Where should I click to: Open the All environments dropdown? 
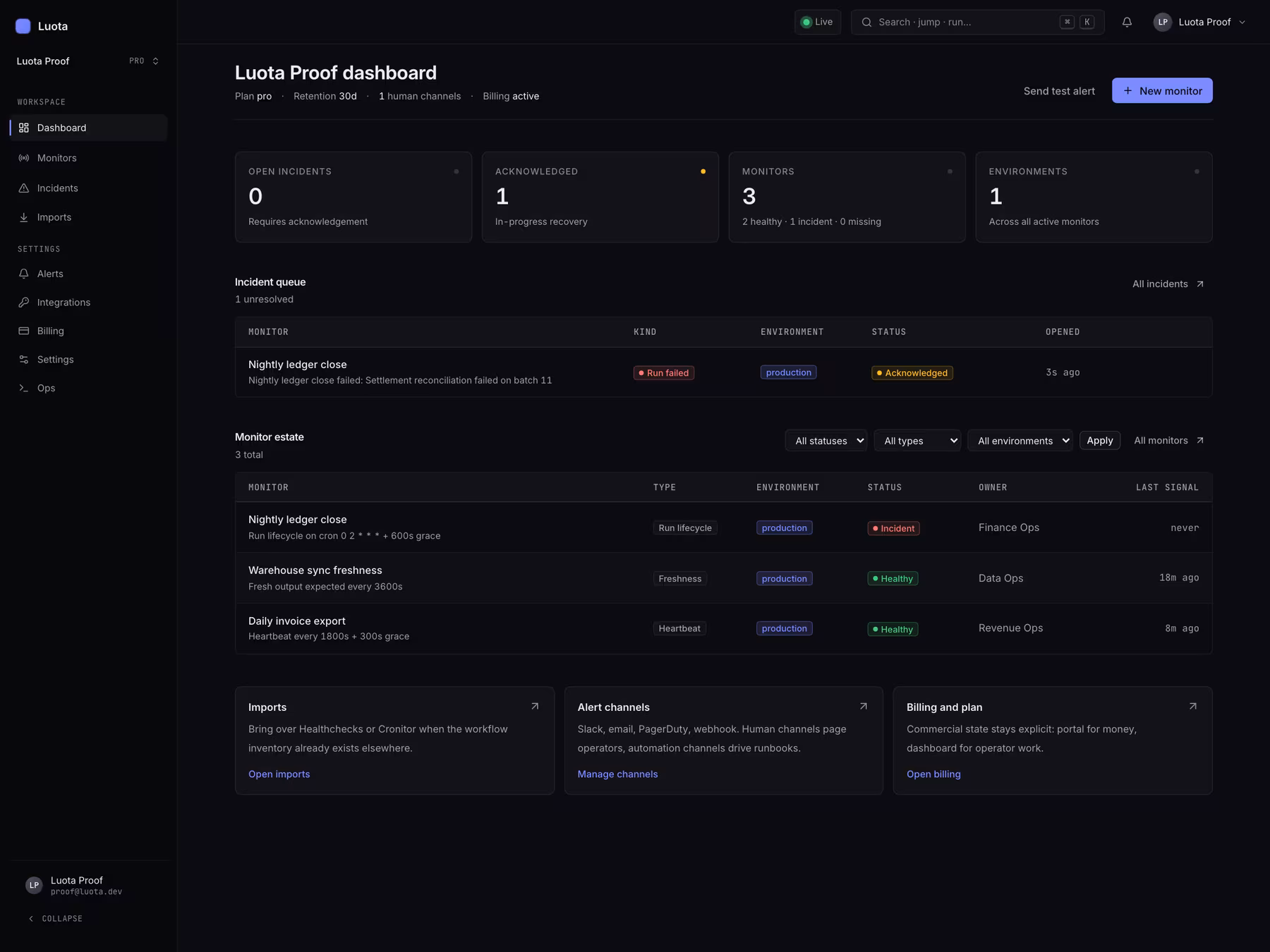click(1020, 441)
